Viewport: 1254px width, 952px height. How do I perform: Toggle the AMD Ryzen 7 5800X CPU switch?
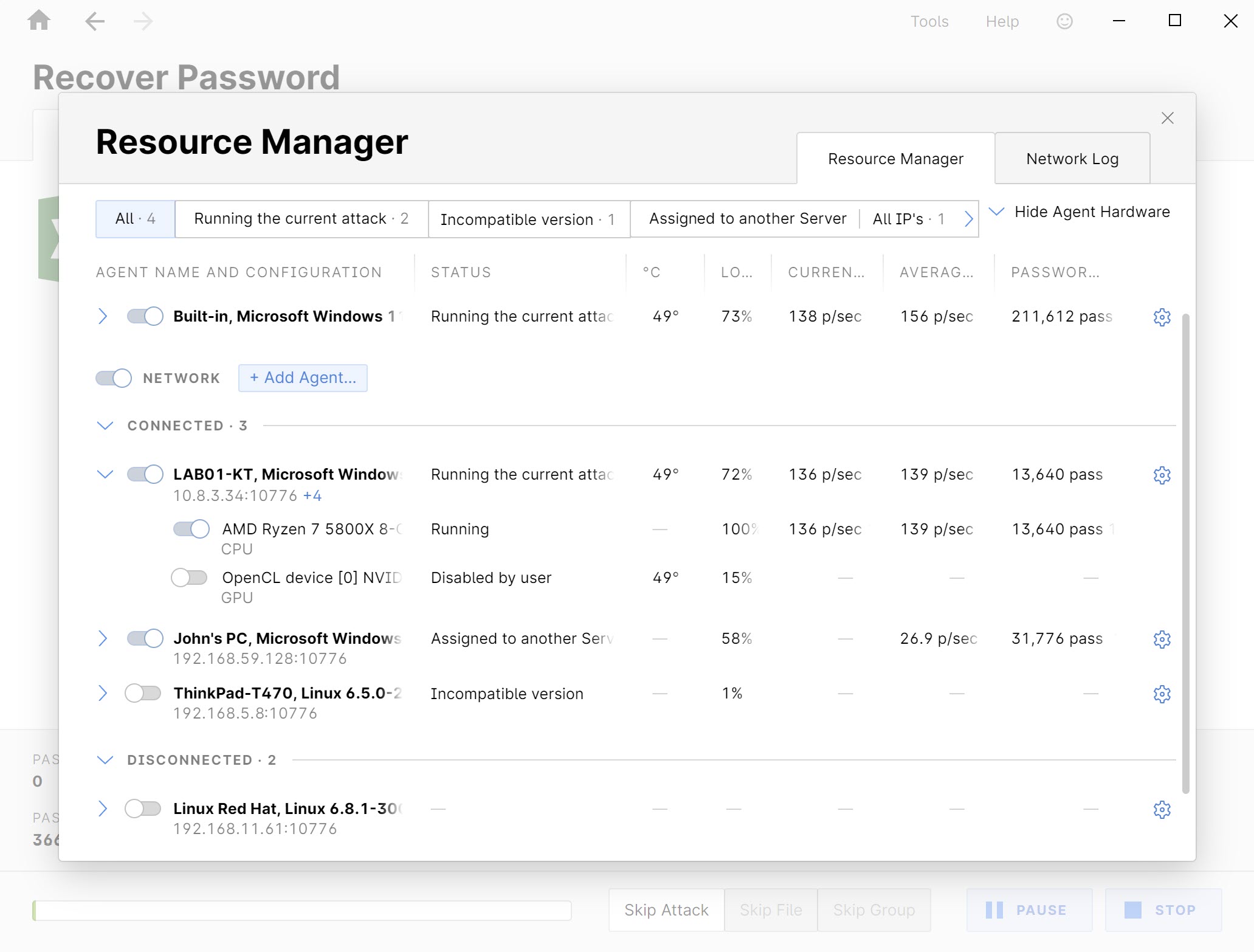click(x=191, y=529)
